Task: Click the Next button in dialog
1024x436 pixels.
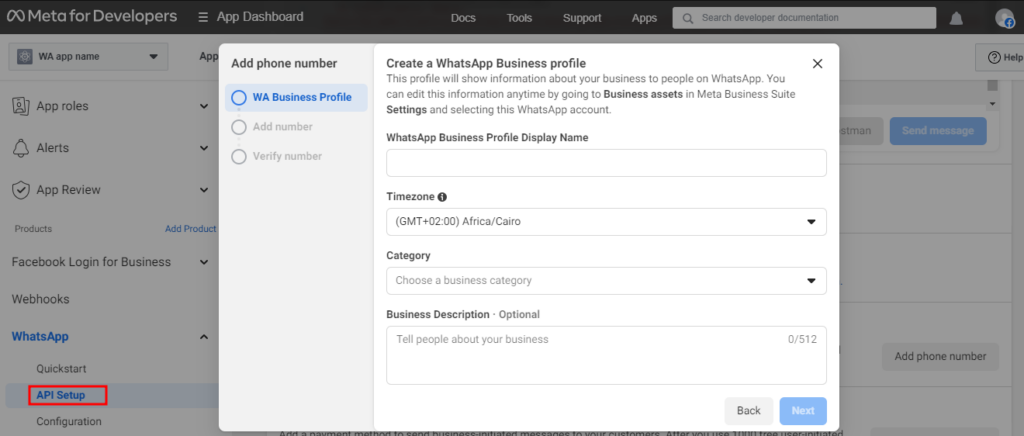Action: 803,411
